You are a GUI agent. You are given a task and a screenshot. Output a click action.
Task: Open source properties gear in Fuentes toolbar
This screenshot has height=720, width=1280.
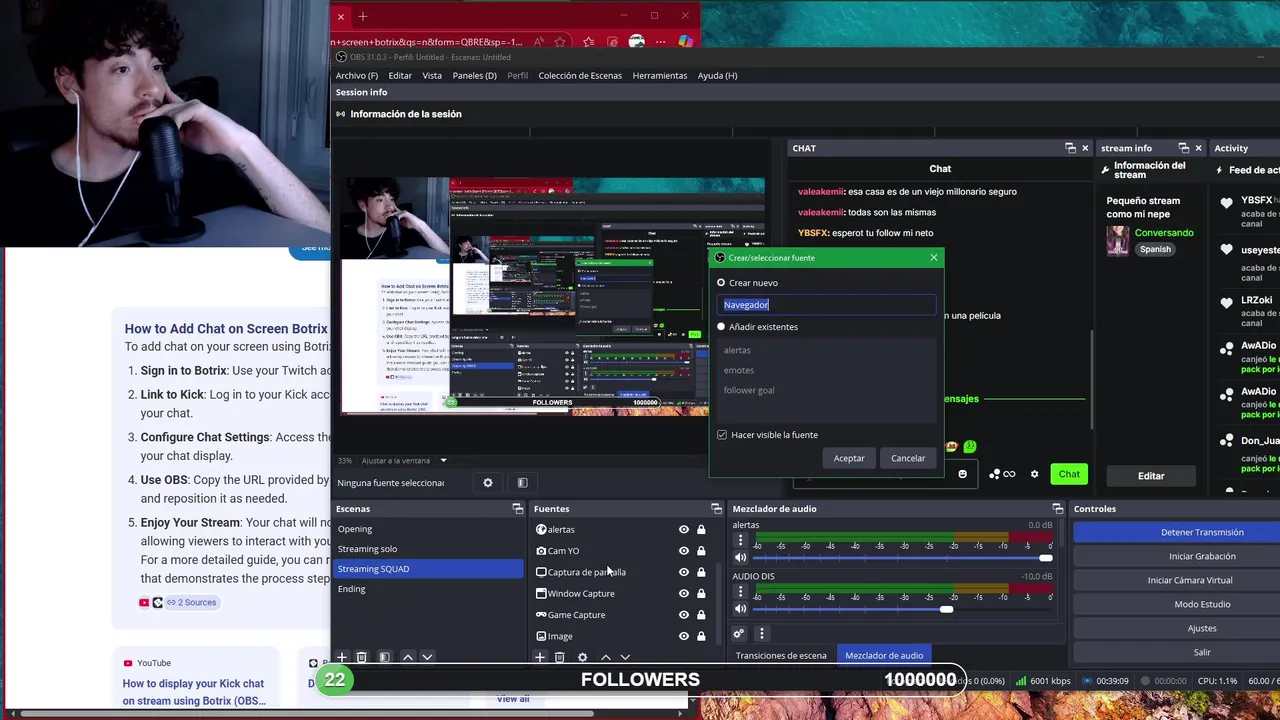(582, 657)
